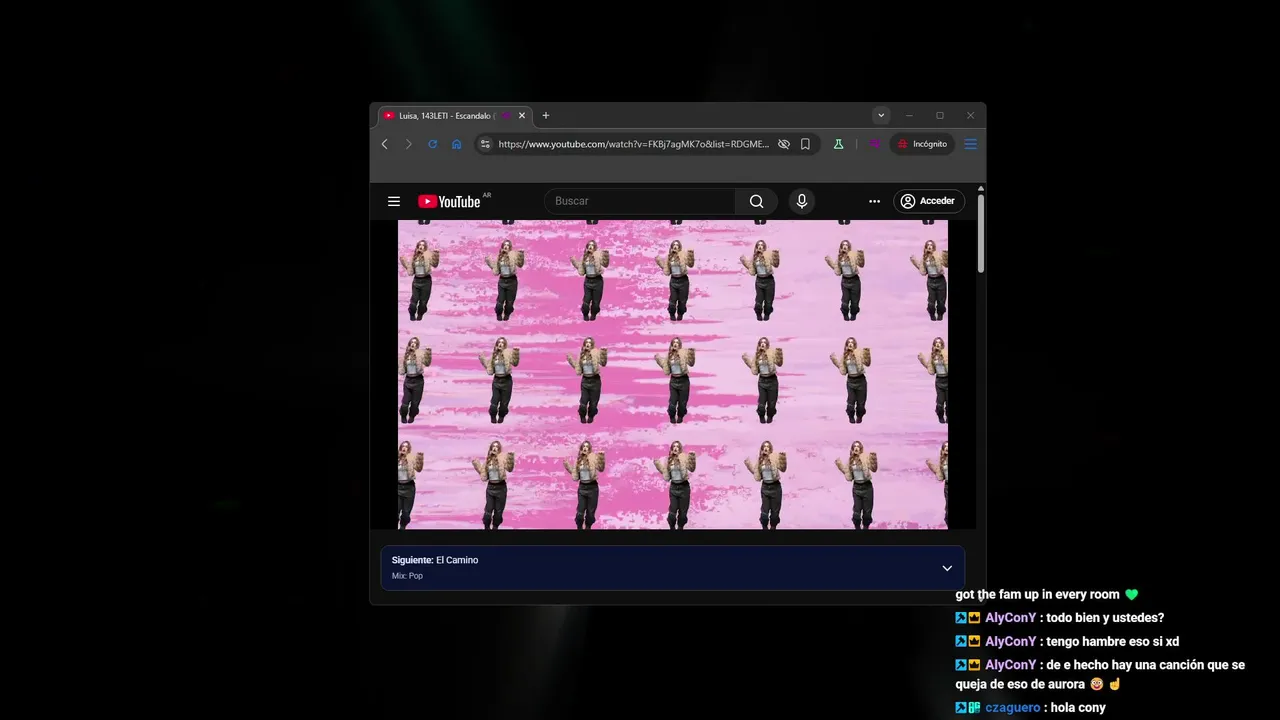Start voice search with the microphone
Image resolution: width=1280 pixels, height=720 pixels.
pos(801,201)
